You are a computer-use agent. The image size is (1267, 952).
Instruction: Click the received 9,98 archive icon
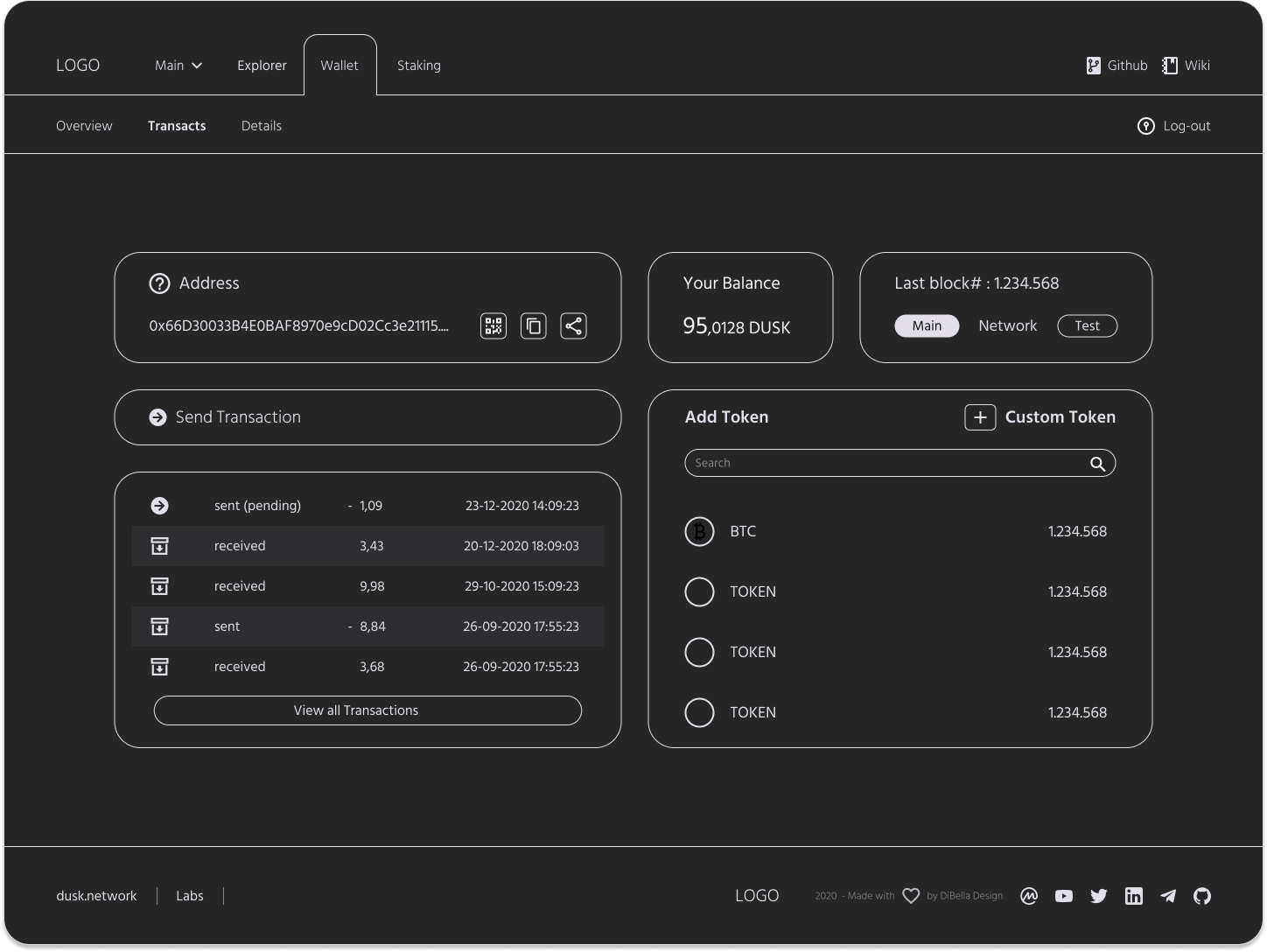pos(159,586)
